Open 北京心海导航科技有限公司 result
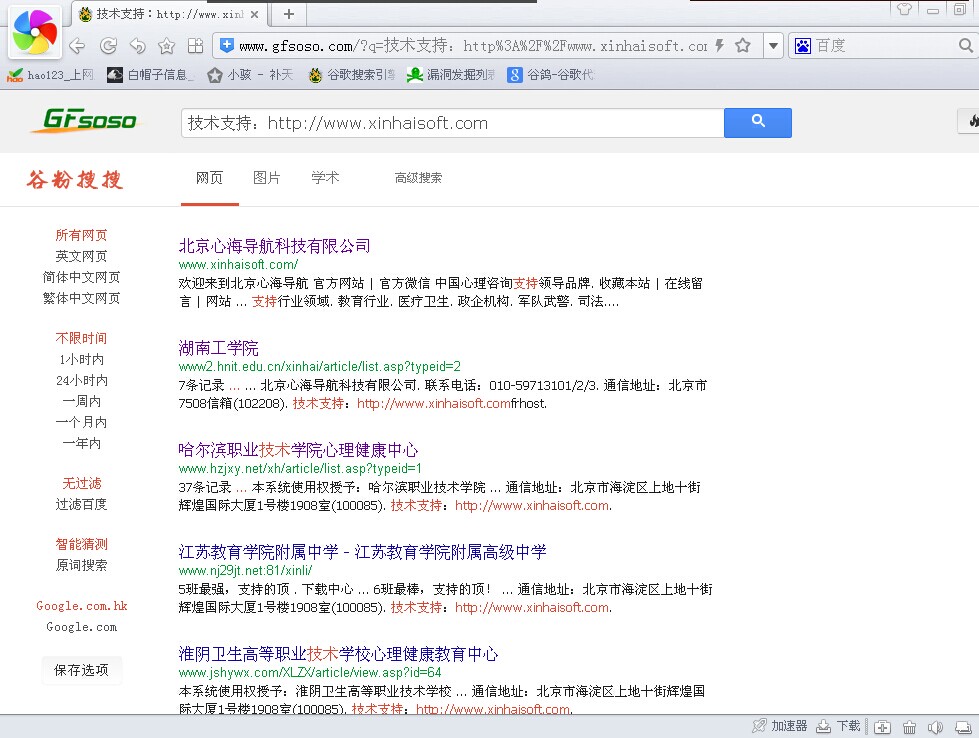 click(x=274, y=245)
